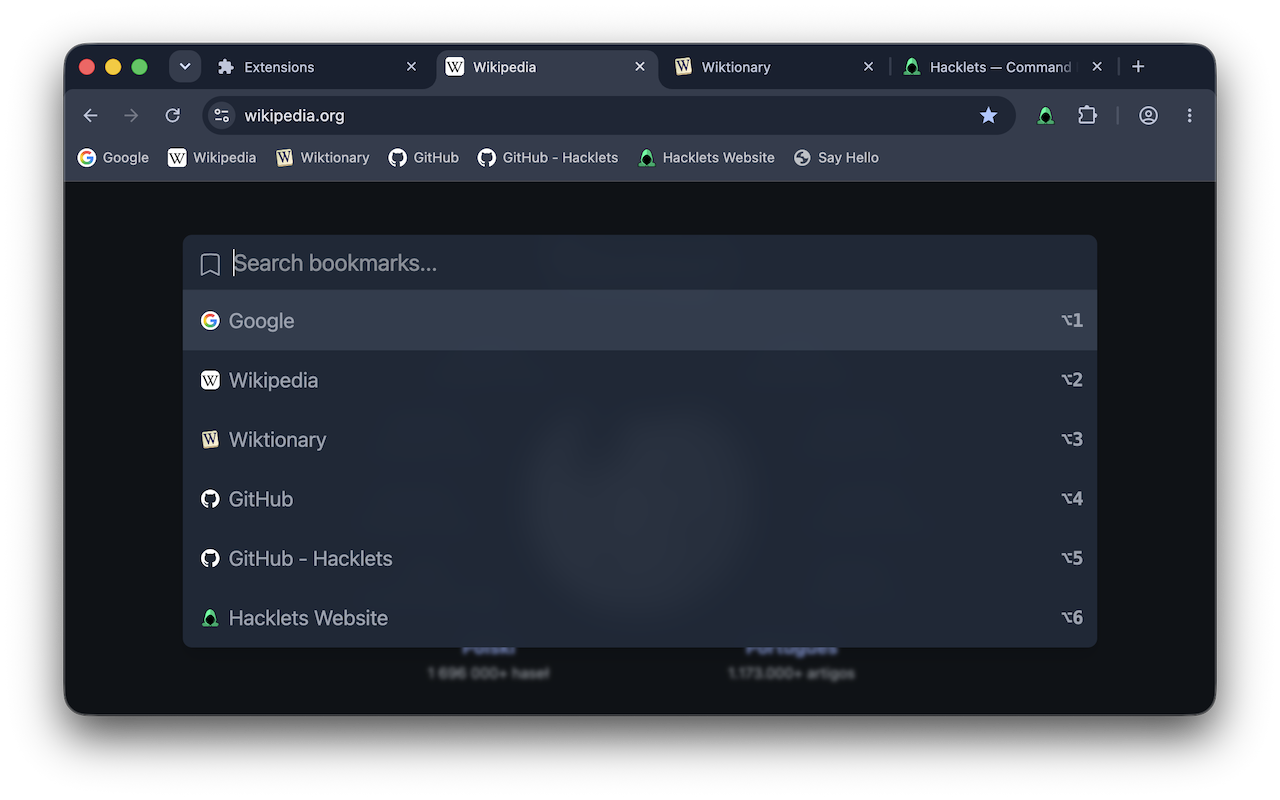Close the Wiktionary tab
Viewport: 1280px width, 800px height.
click(868, 67)
